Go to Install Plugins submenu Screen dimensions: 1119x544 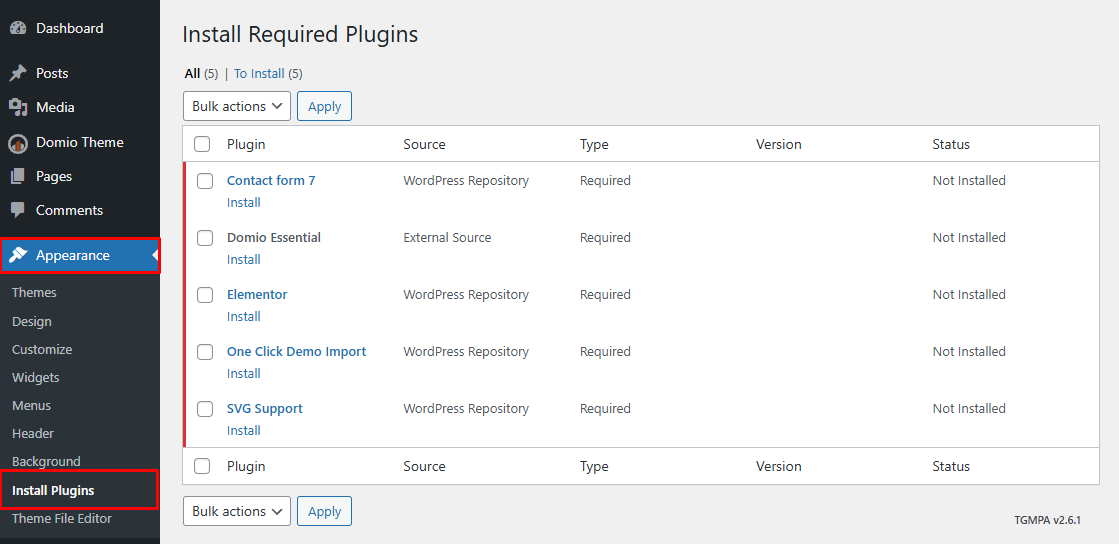pos(54,490)
